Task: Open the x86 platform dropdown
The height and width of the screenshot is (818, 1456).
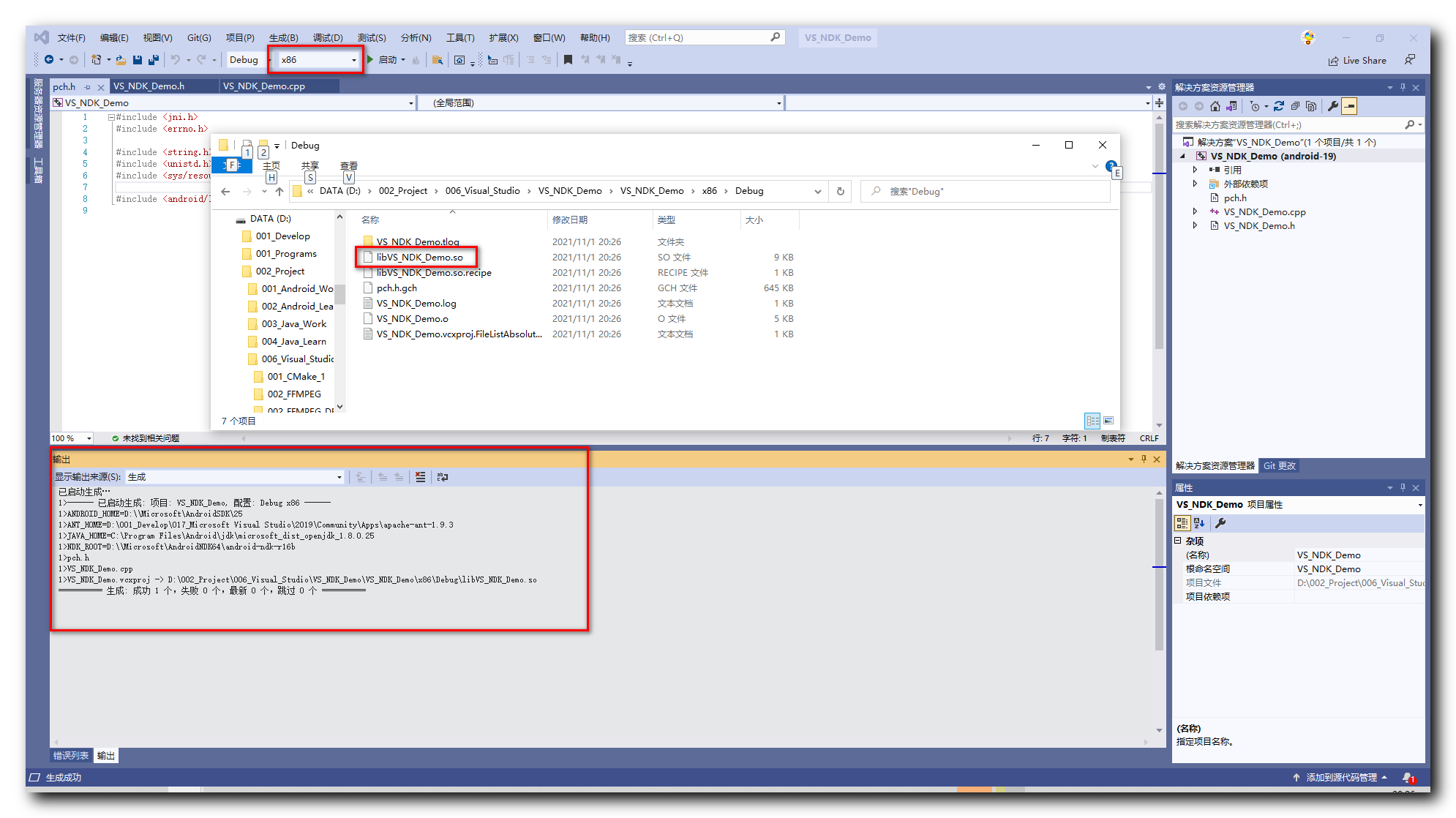Action: click(318, 60)
